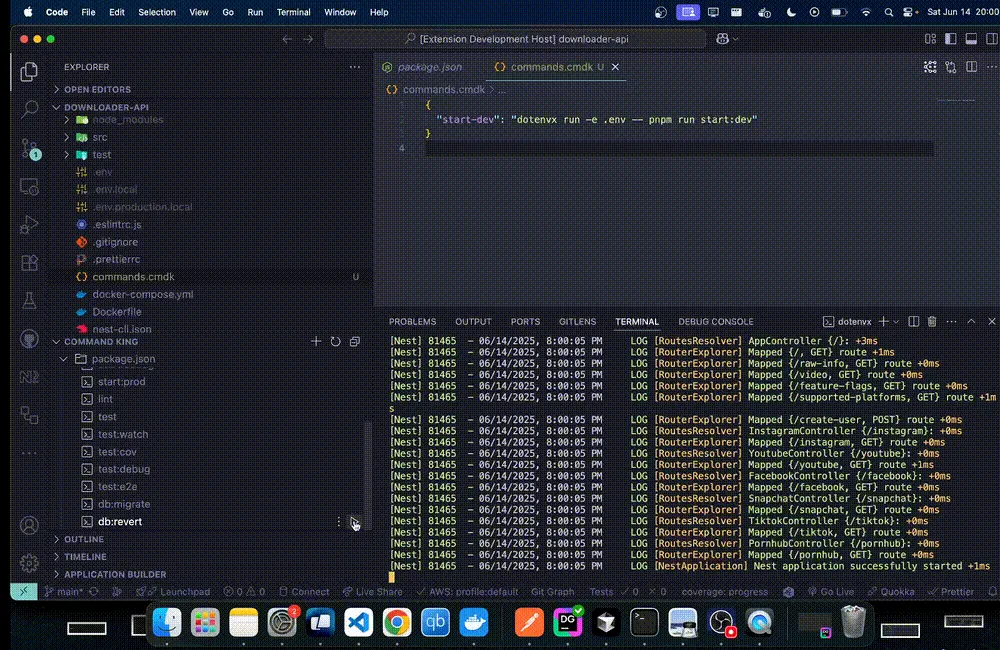Click Live Share in status bar
Screen dimensions: 1000x650
tap(372, 591)
